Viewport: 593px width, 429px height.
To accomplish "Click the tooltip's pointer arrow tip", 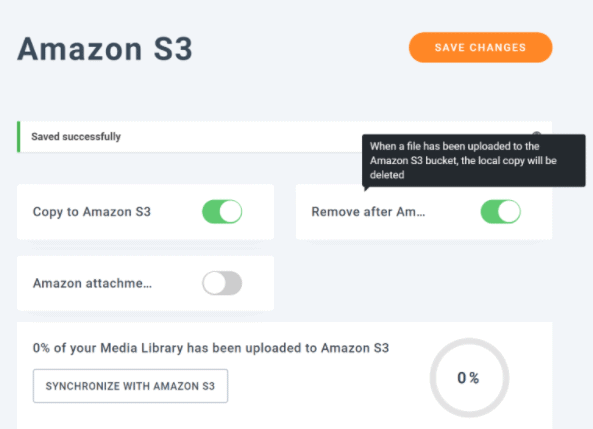I will point(365,190).
